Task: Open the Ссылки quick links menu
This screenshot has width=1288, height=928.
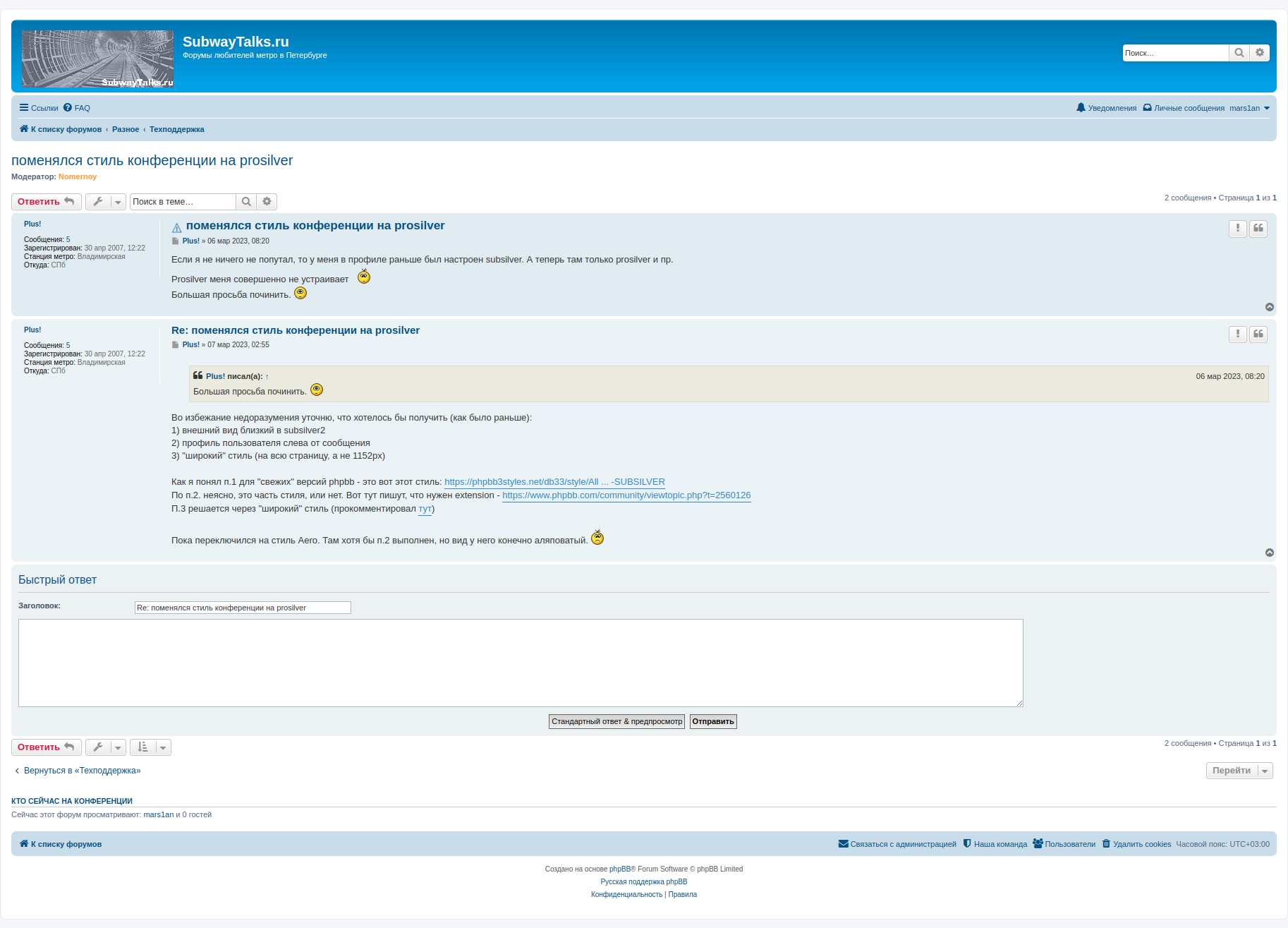Action: click(39, 108)
